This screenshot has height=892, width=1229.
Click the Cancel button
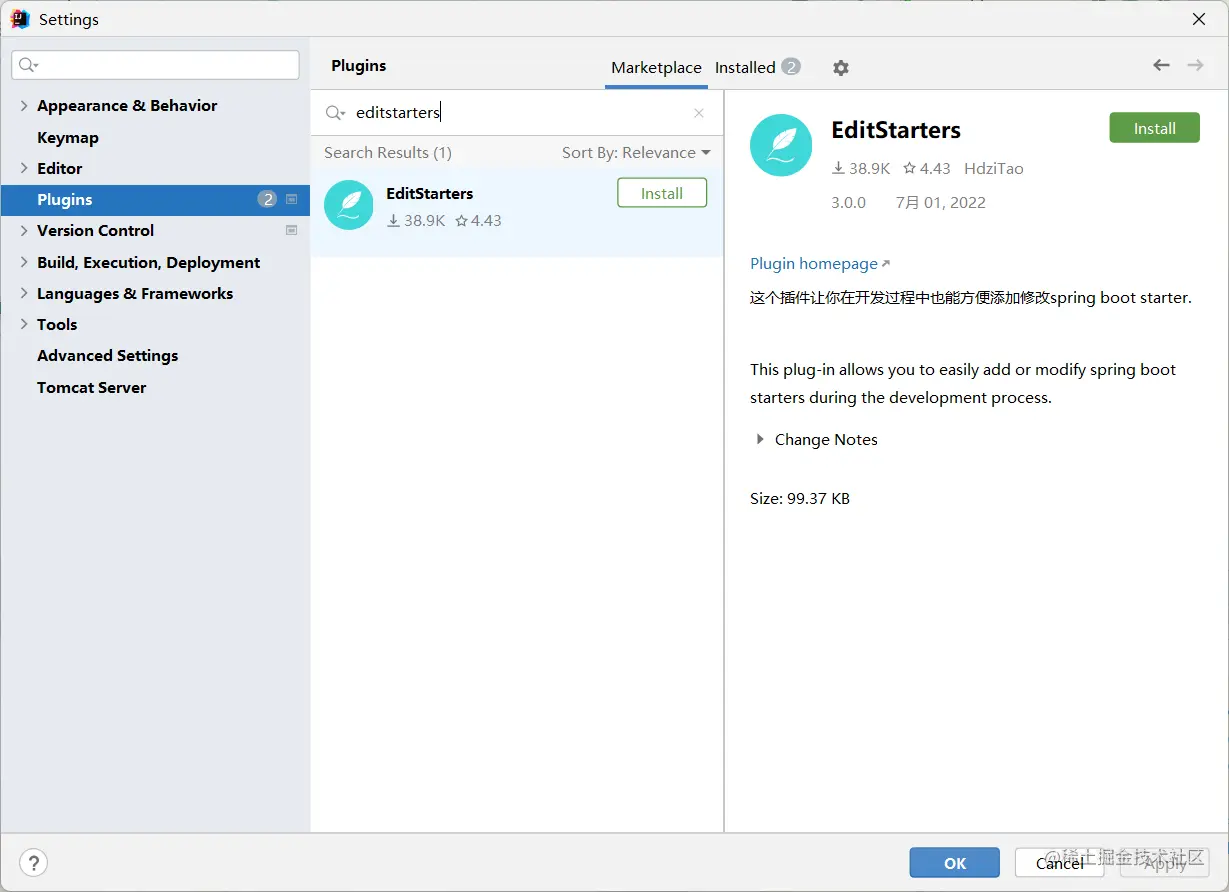point(1060,863)
